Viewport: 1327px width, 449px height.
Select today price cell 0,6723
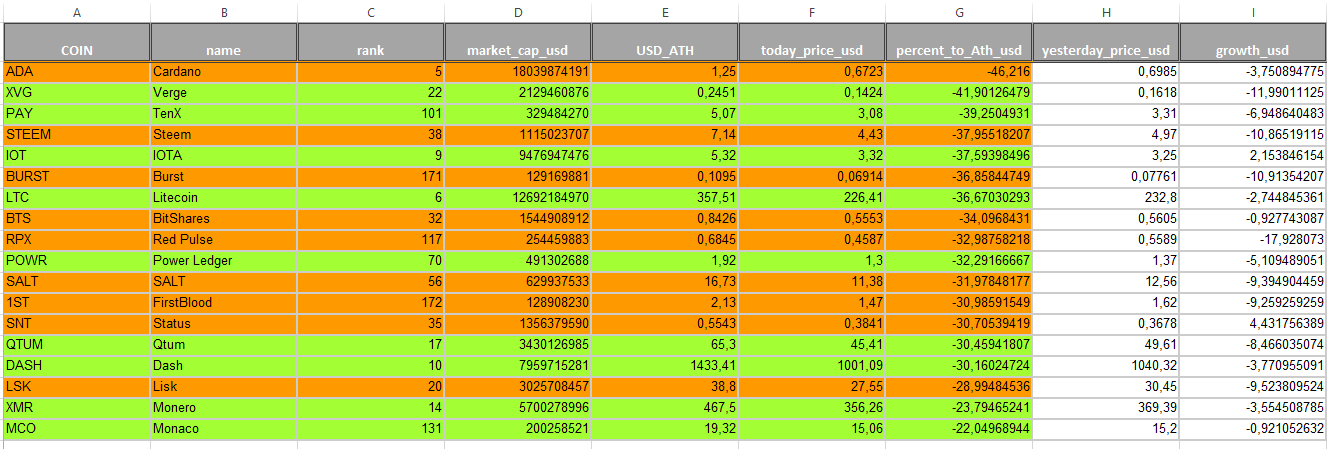pos(812,72)
